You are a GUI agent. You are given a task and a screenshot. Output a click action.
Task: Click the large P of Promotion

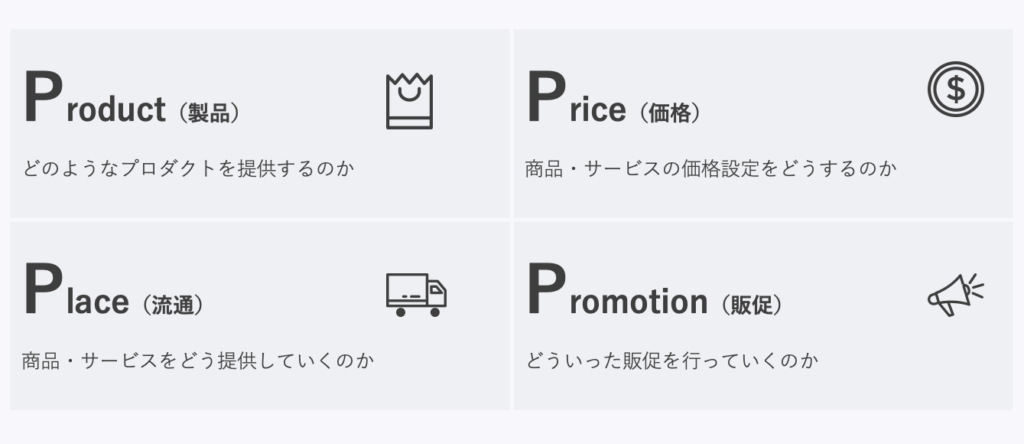546,289
